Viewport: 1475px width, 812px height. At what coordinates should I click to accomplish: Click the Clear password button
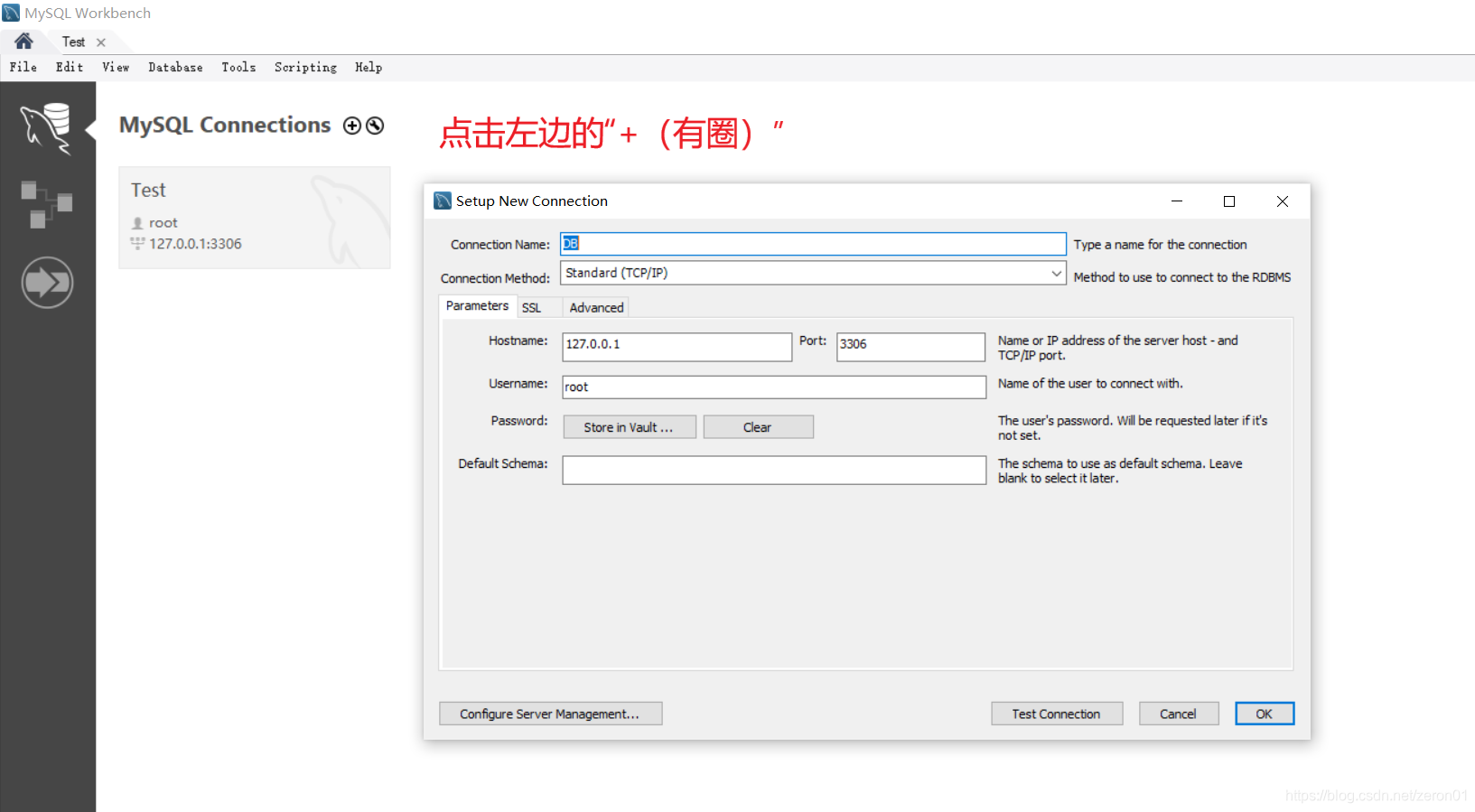point(758,427)
